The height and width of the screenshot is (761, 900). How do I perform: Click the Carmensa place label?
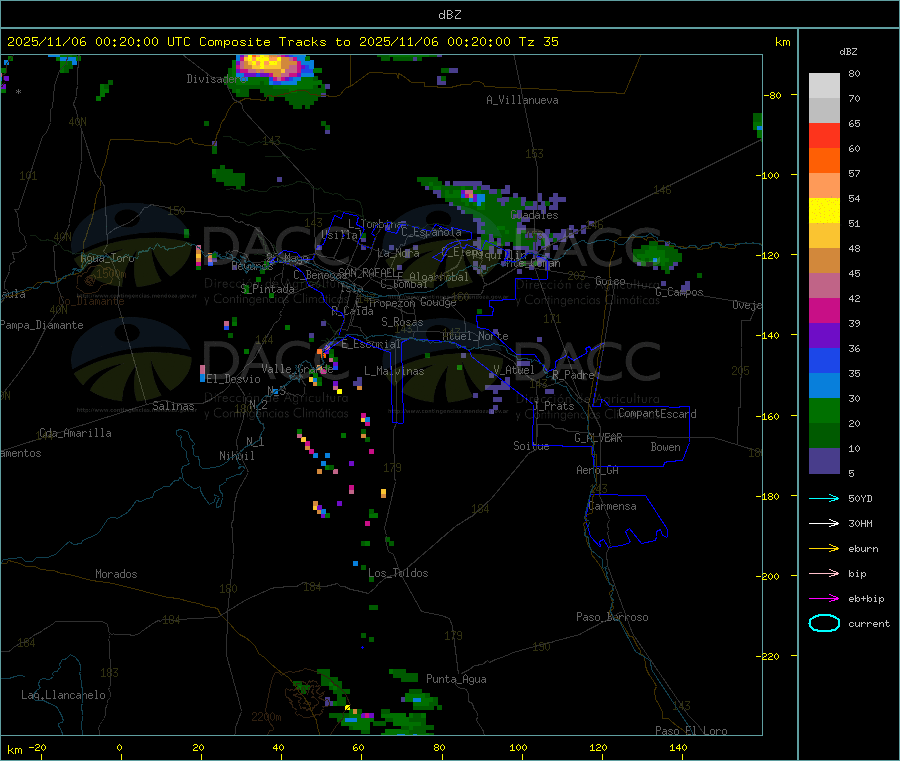coord(612,506)
